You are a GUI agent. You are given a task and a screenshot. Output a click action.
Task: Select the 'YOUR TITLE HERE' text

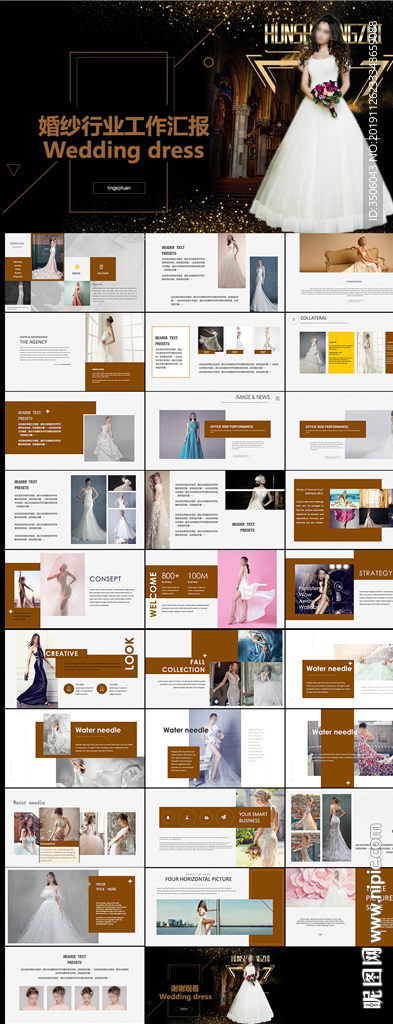(106, 886)
